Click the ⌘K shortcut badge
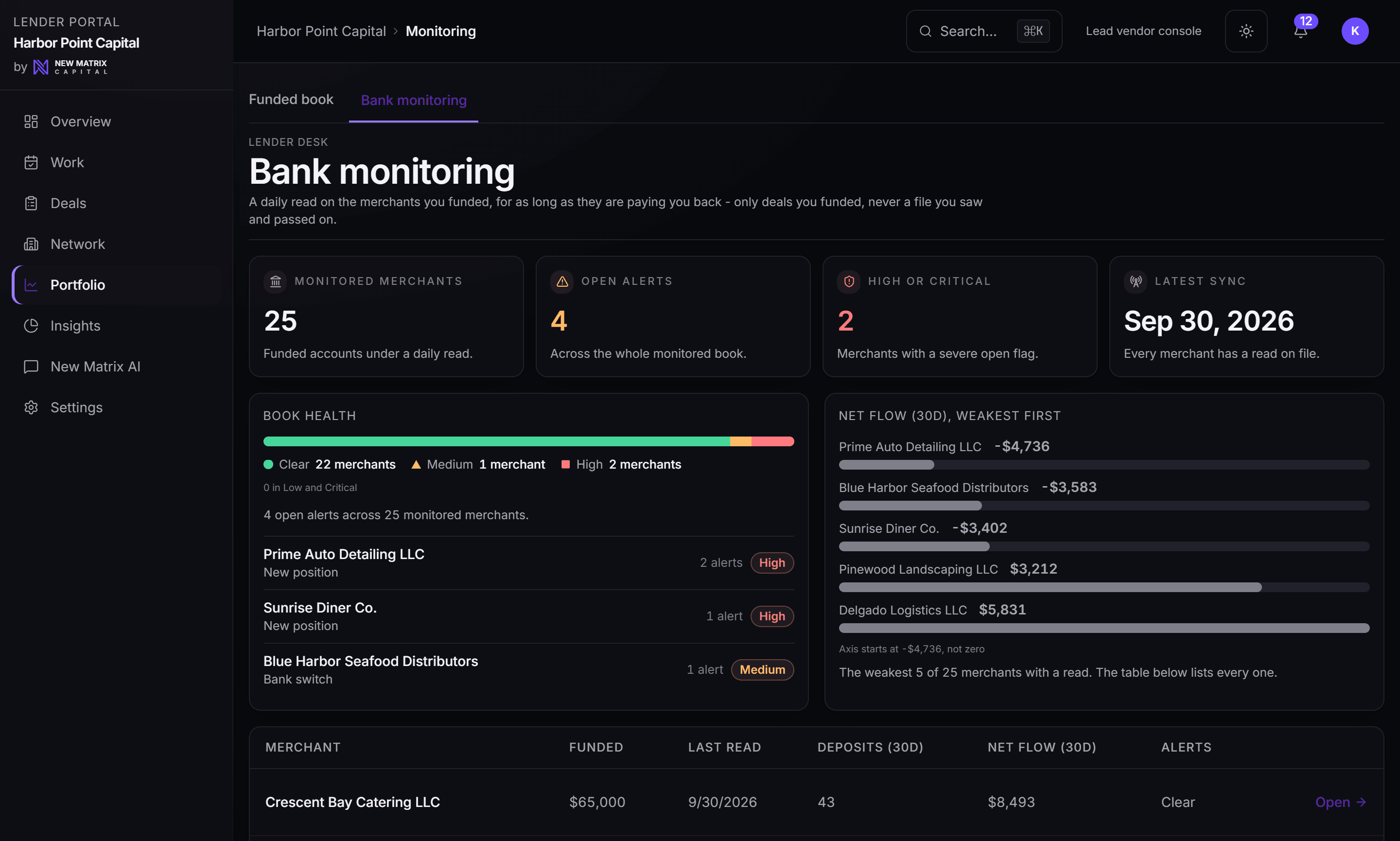1400x841 pixels. click(1033, 31)
